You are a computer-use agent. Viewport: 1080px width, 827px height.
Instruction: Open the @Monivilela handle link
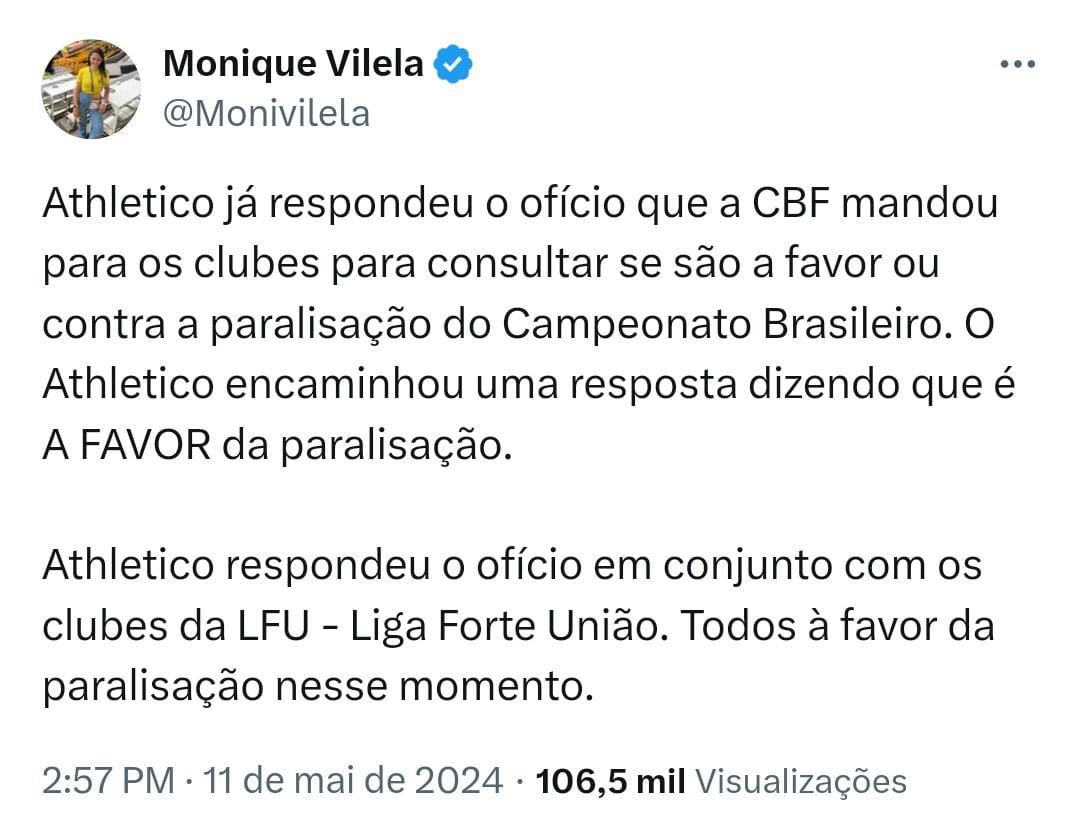(267, 114)
